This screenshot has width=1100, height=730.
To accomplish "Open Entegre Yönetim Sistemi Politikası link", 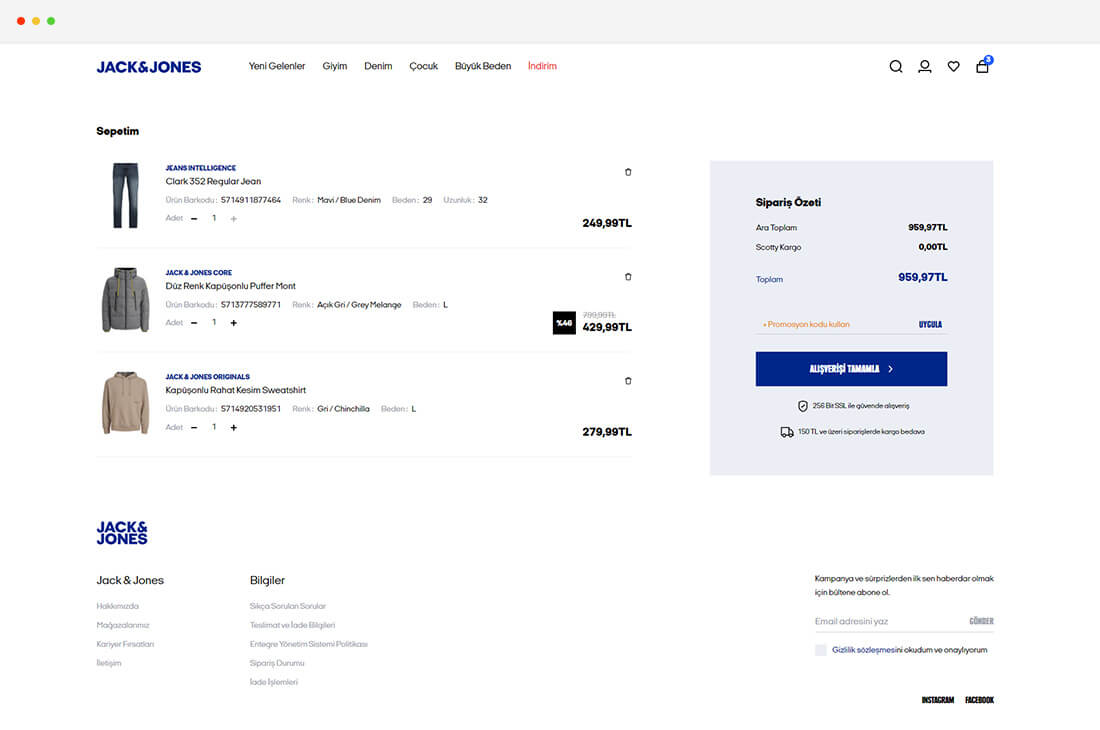I will [309, 644].
